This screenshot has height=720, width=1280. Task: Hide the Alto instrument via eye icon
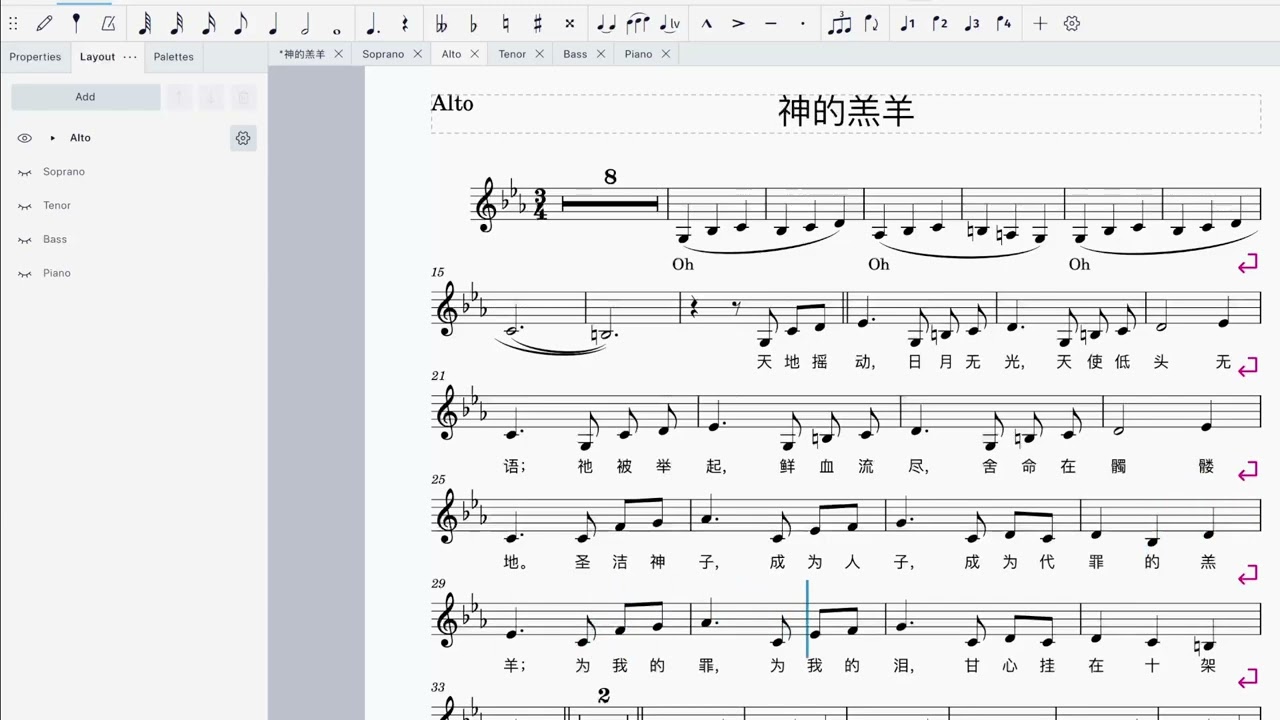(x=25, y=138)
